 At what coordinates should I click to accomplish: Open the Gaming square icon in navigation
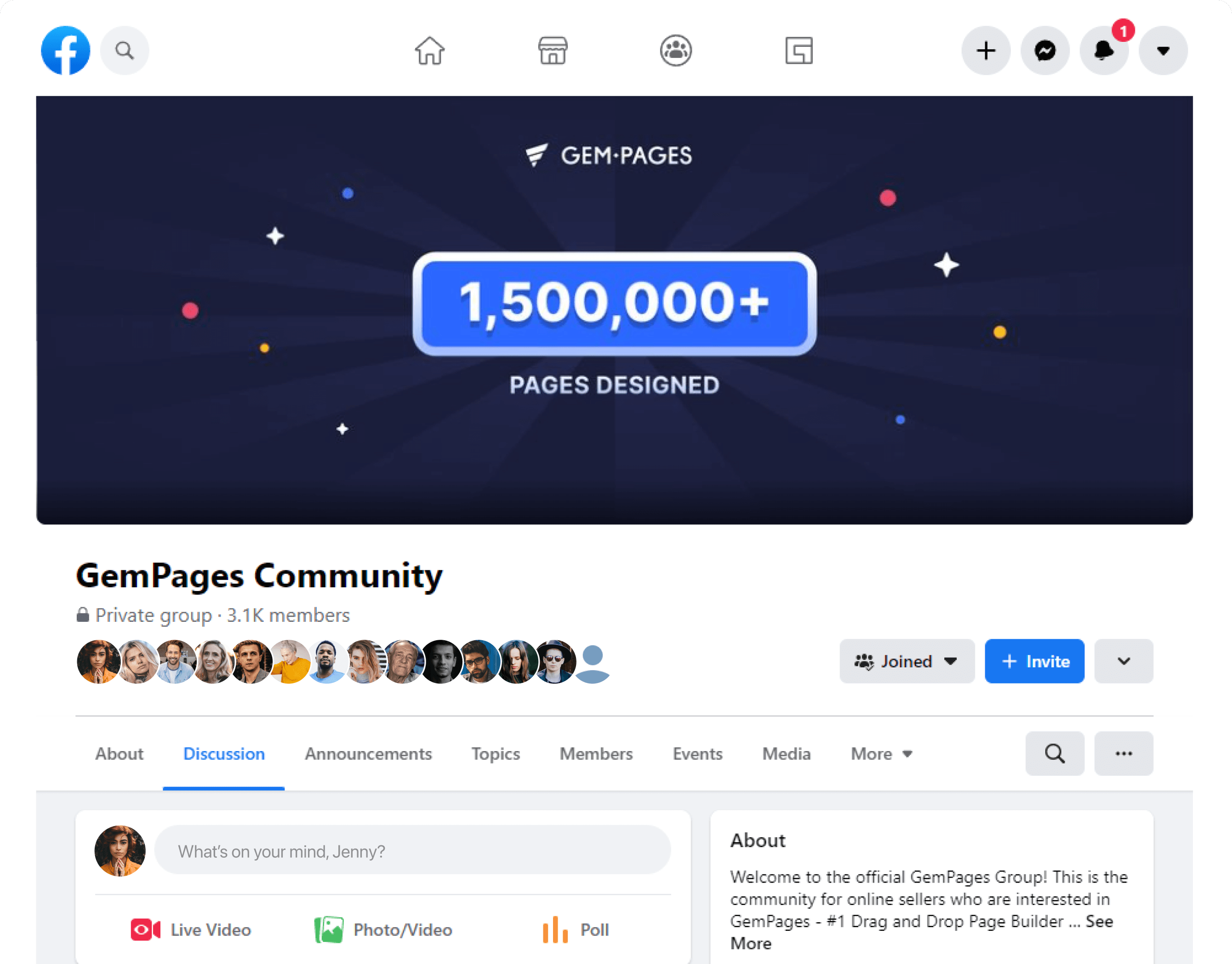(799, 50)
